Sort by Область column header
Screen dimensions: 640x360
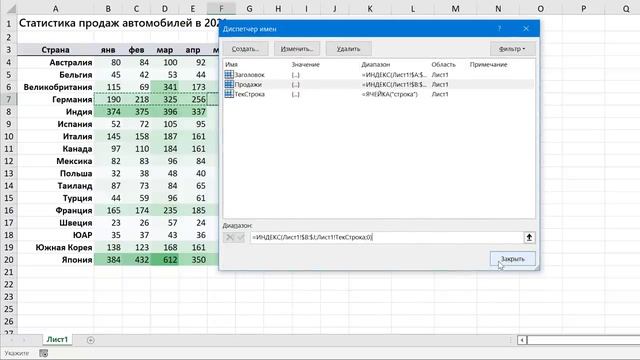pos(443,64)
